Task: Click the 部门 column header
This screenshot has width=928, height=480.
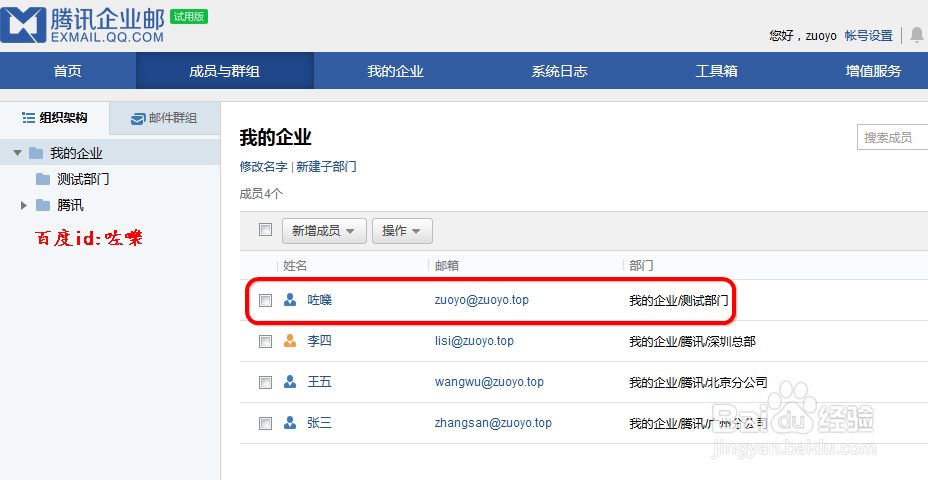Action: point(642,266)
